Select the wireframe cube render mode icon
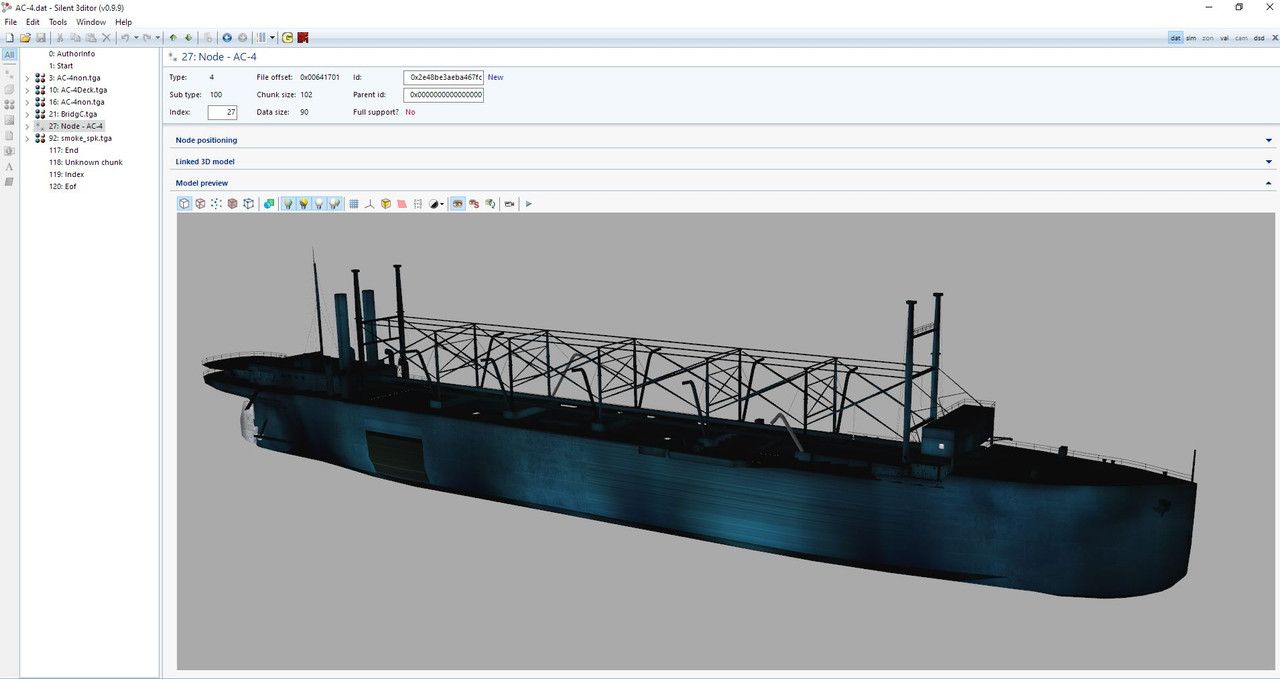The image size is (1280, 679). (200, 204)
